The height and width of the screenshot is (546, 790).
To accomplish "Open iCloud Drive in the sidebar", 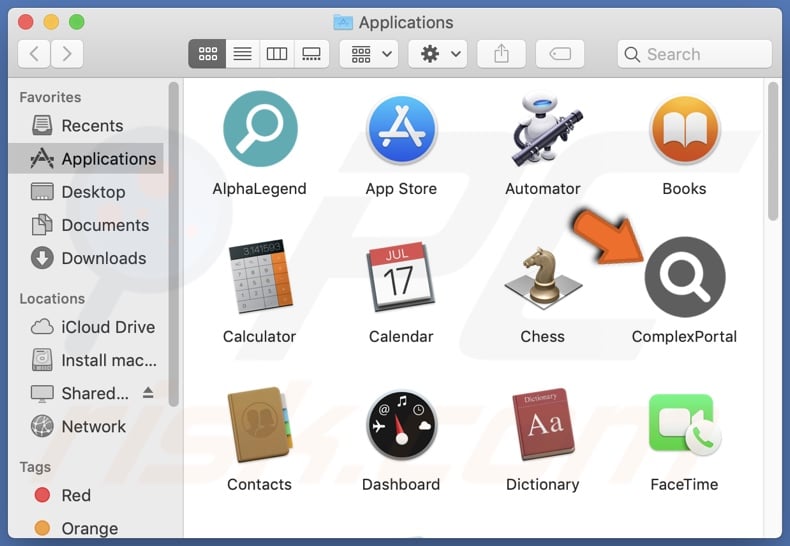I will 86,327.
